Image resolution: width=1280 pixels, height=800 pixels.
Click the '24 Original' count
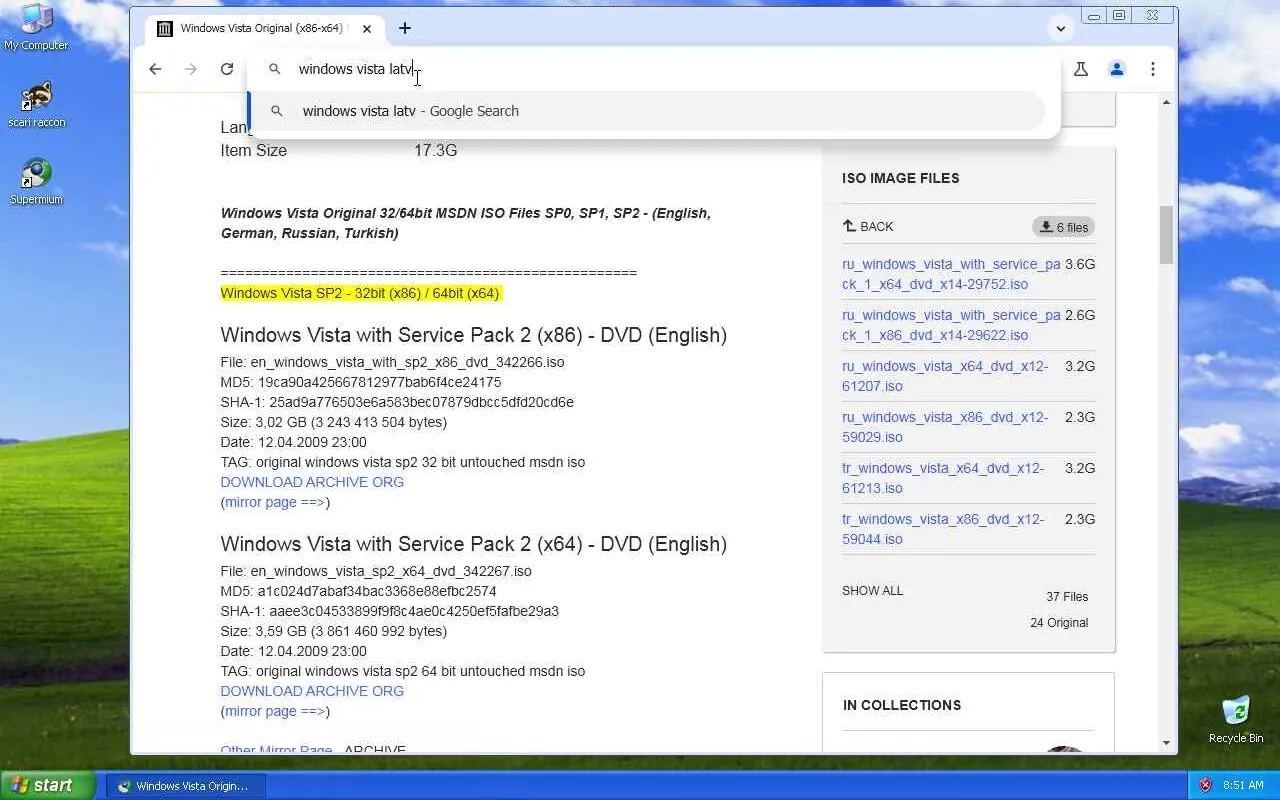tap(1059, 623)
